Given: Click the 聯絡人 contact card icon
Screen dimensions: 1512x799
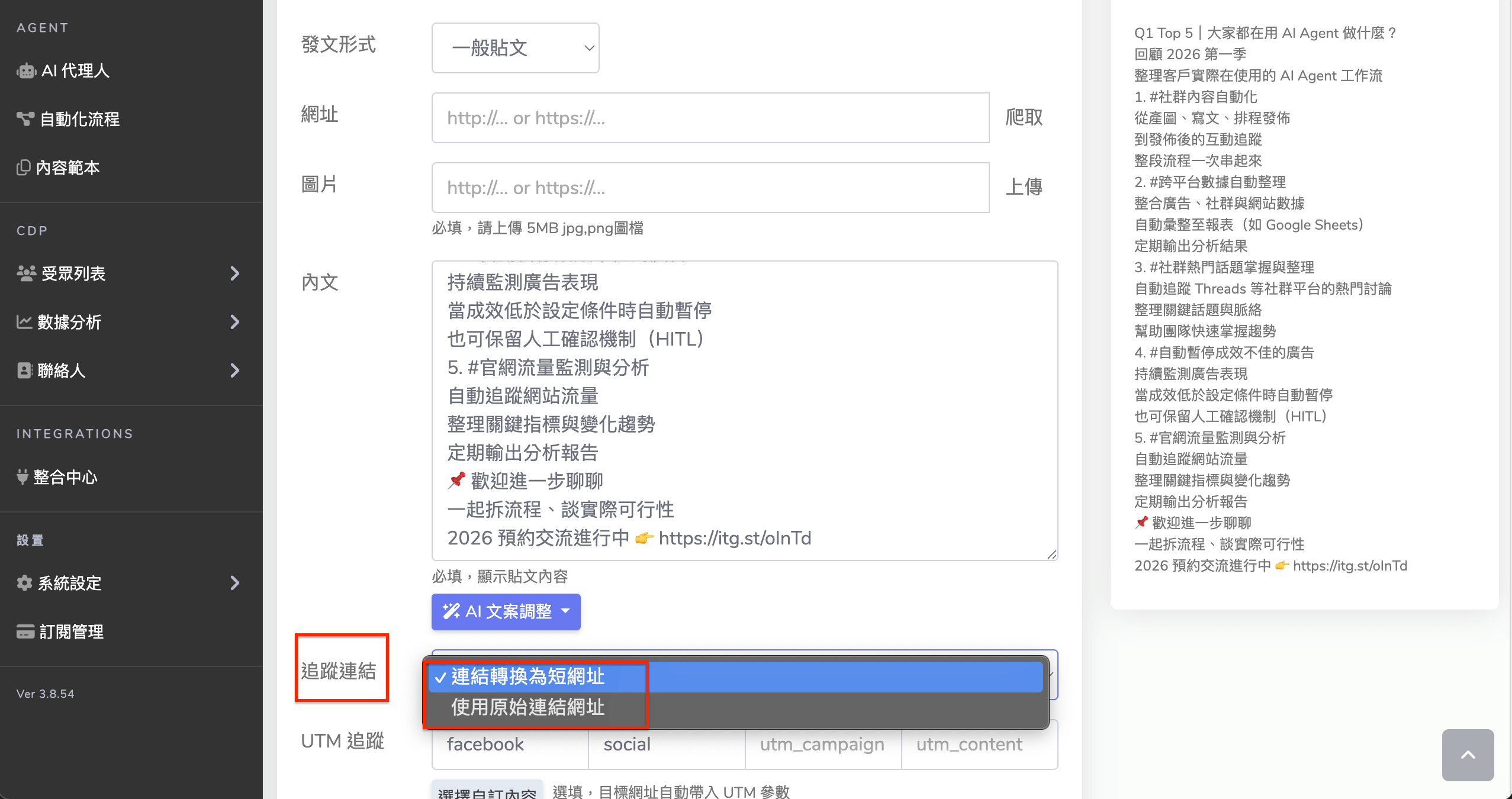Looking at the screenshot, I should 24,370.
